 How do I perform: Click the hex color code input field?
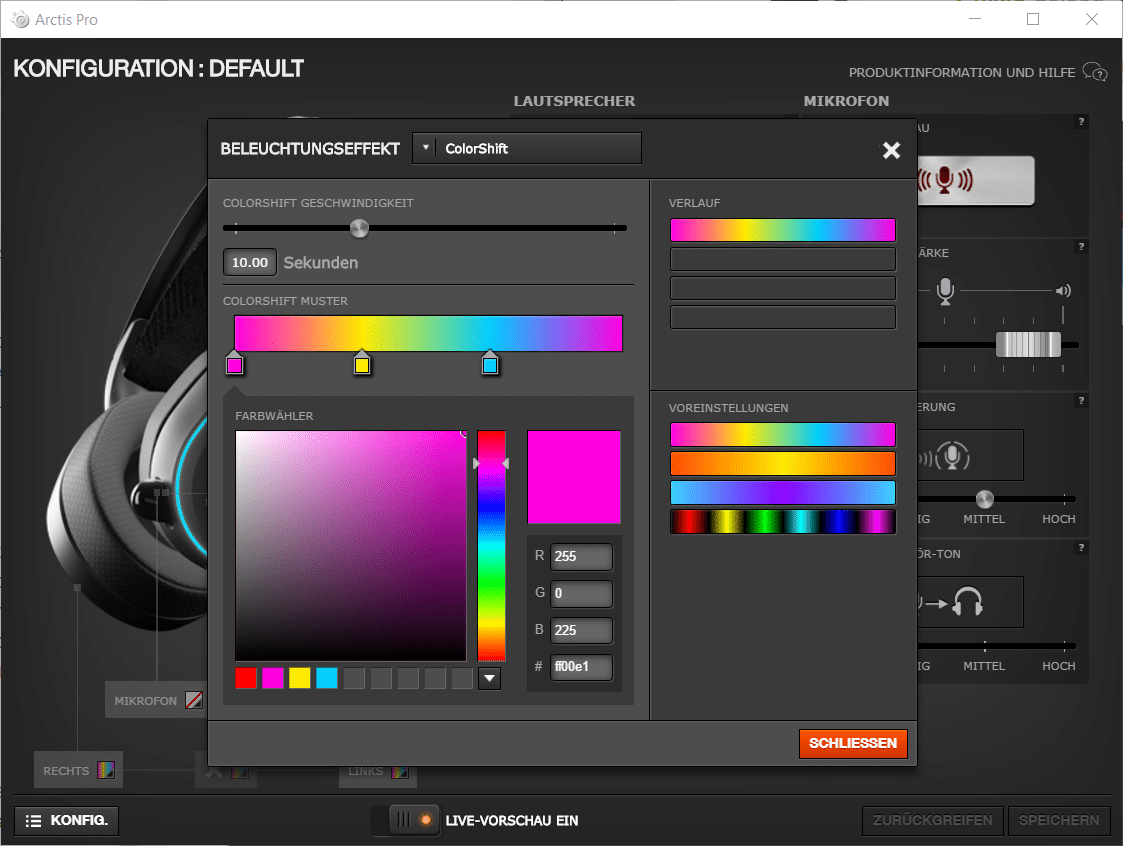[580, 668]
